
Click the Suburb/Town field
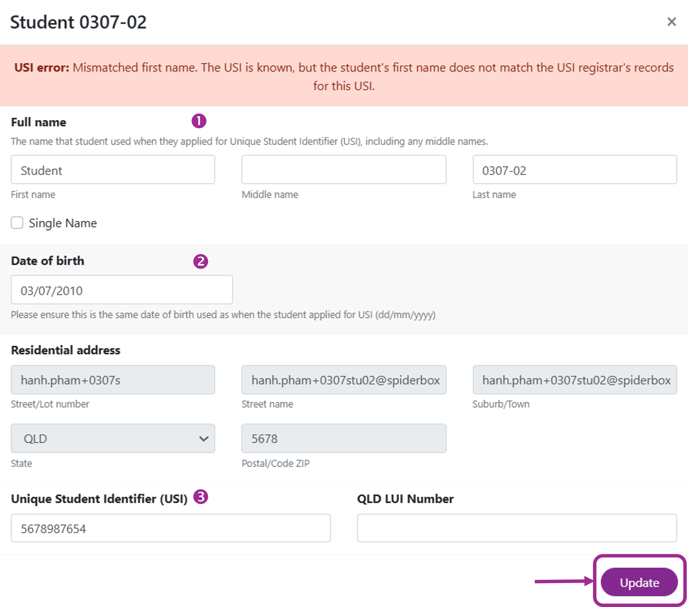(x=574, y=380)
